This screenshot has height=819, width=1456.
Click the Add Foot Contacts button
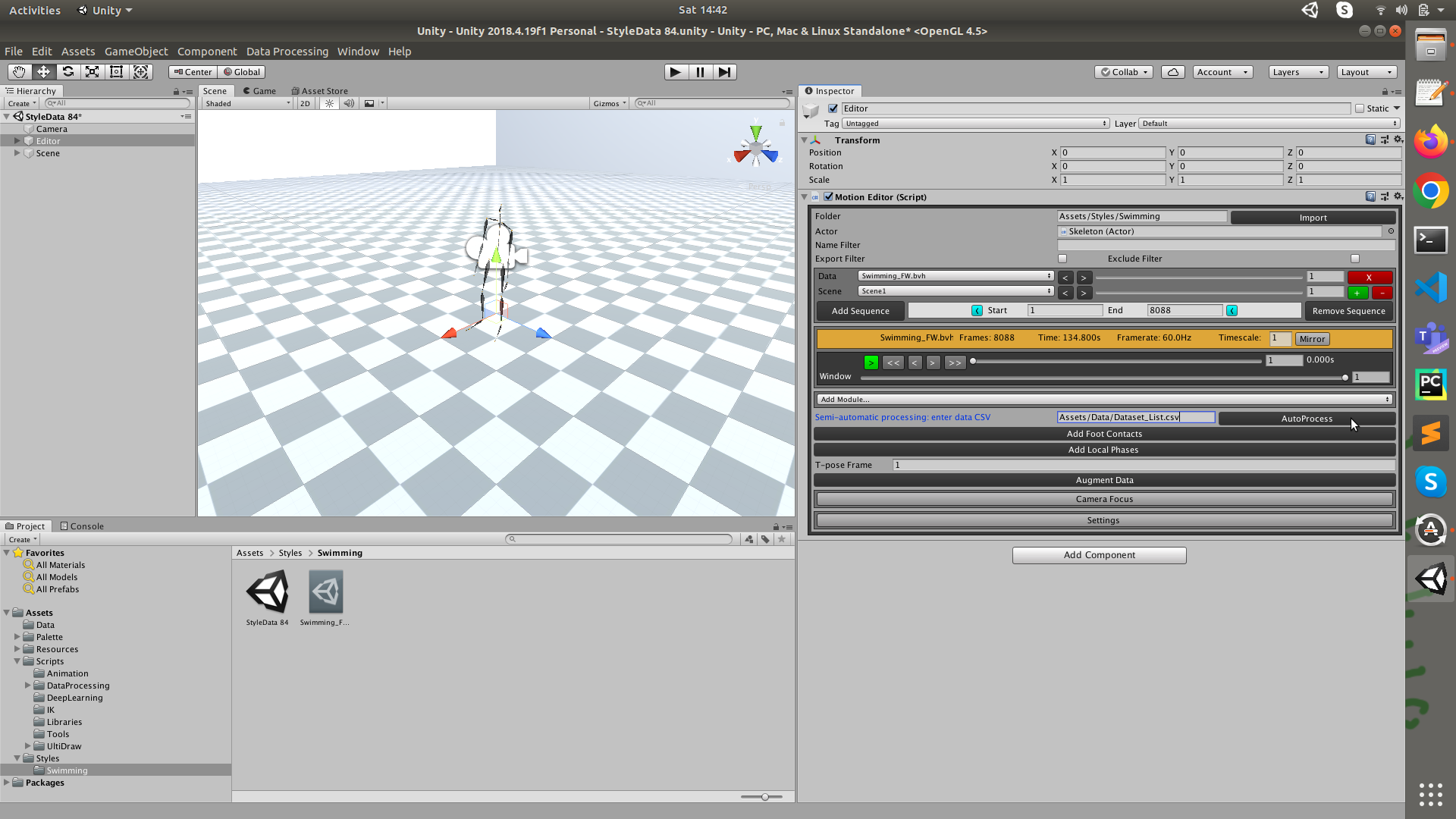click(1104, 433)
